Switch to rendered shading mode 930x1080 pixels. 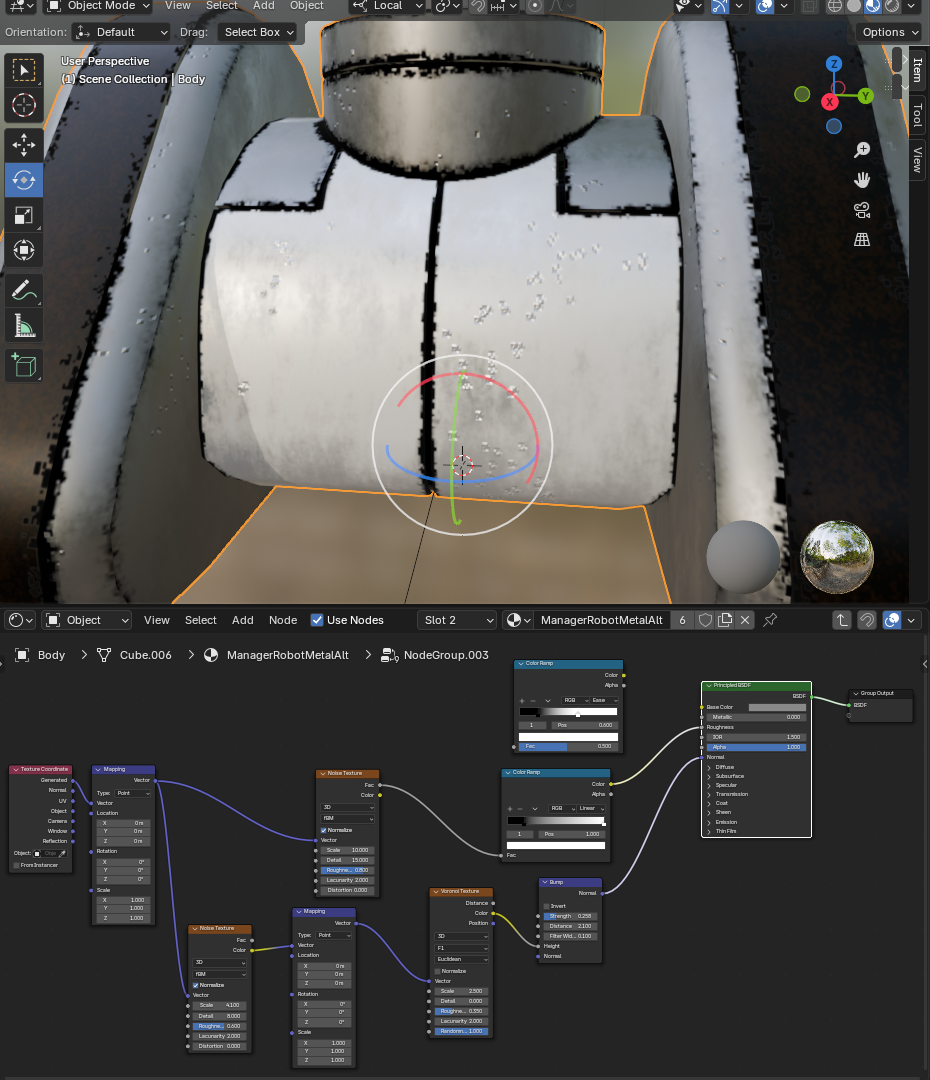(893, 6)
